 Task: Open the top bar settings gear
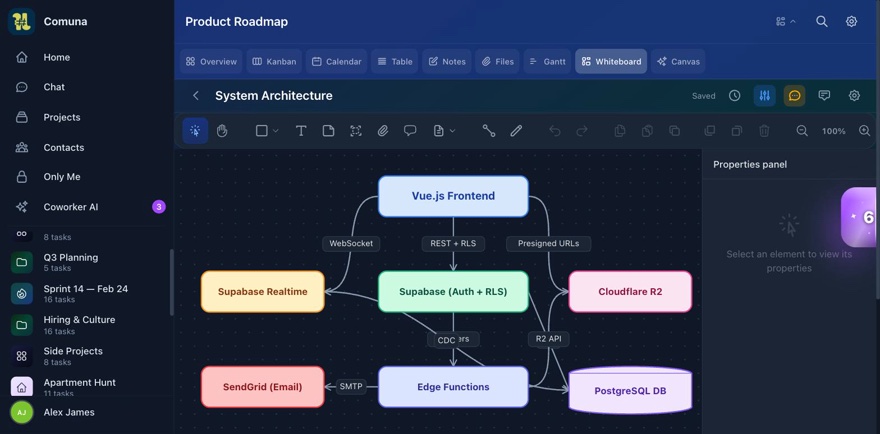(x=851, y=21)
